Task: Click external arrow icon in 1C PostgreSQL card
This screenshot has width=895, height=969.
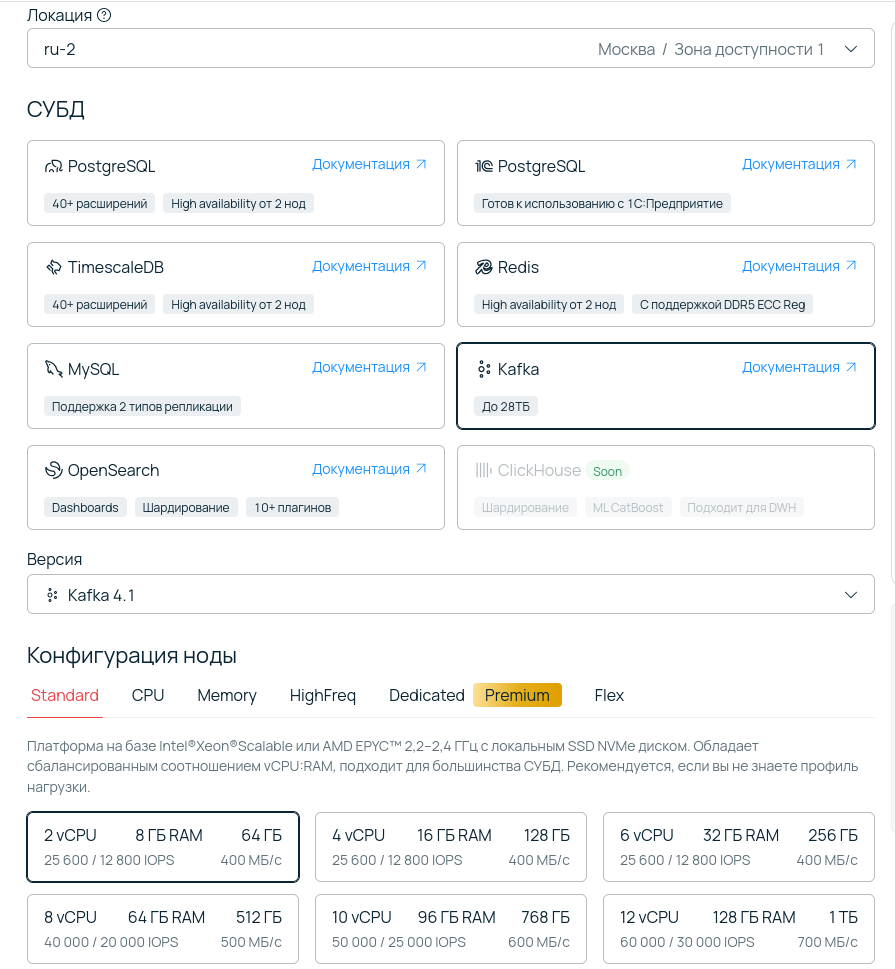Action: (851, 164)
